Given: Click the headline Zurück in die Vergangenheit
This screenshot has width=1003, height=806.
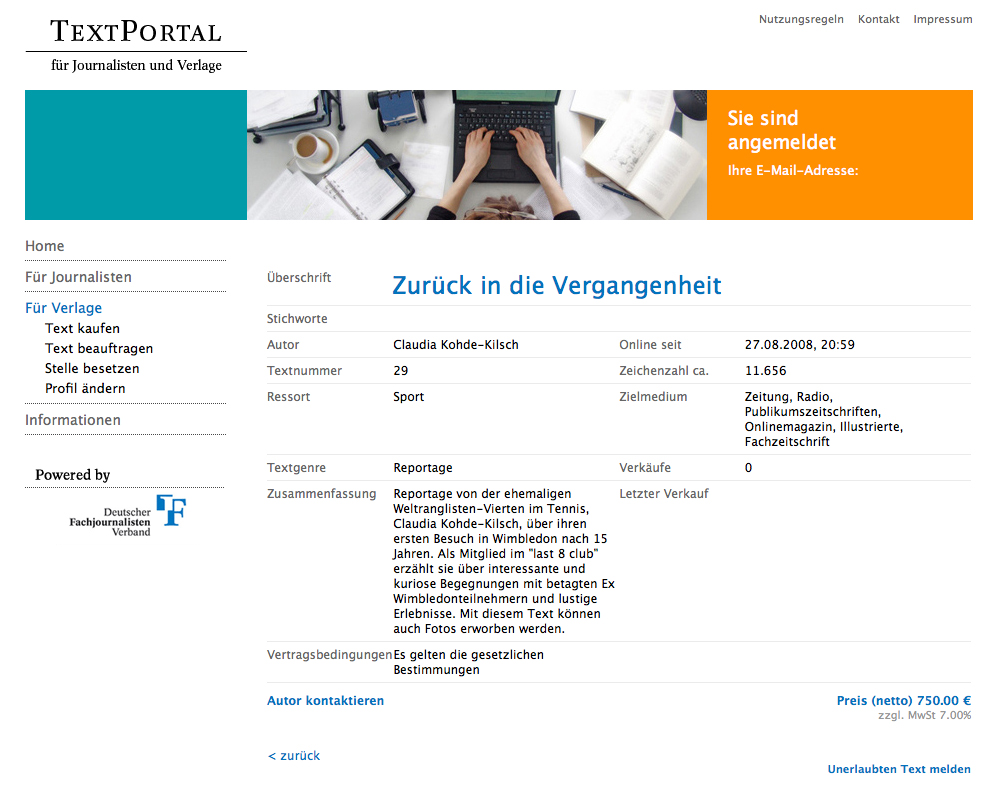Looking at the screenshot, I should pyautogui.click(x=556, y=285).
